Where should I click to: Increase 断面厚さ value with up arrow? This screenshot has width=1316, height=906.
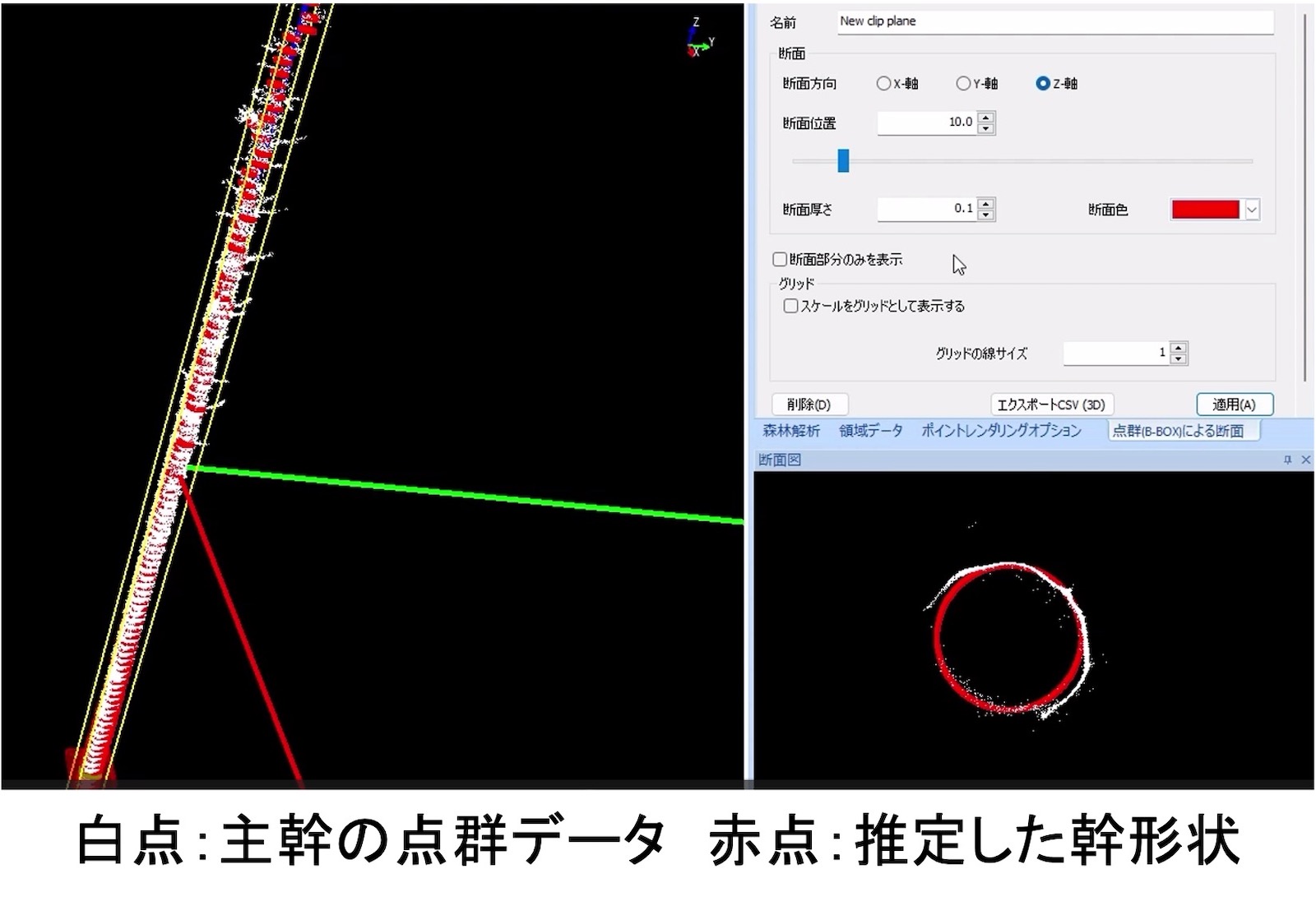point(986,204)
